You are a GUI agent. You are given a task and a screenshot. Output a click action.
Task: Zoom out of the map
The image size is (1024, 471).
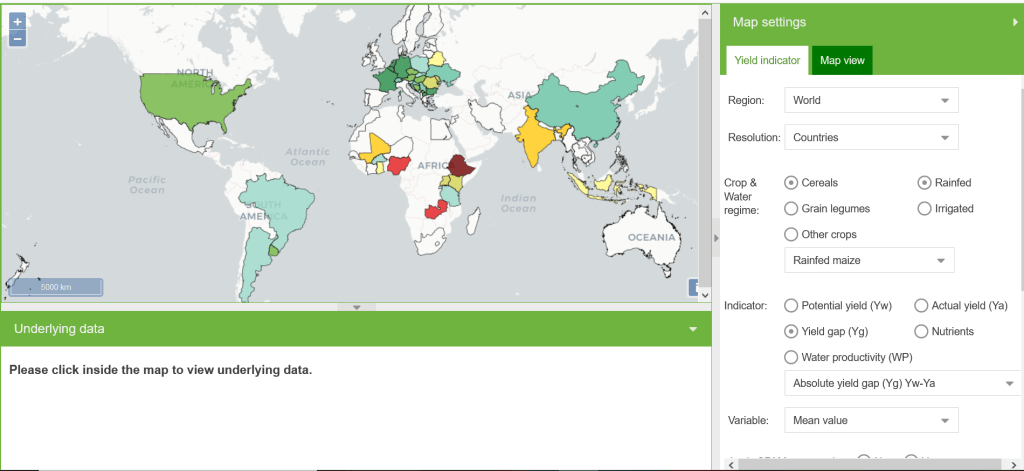[x=17, y=39]
